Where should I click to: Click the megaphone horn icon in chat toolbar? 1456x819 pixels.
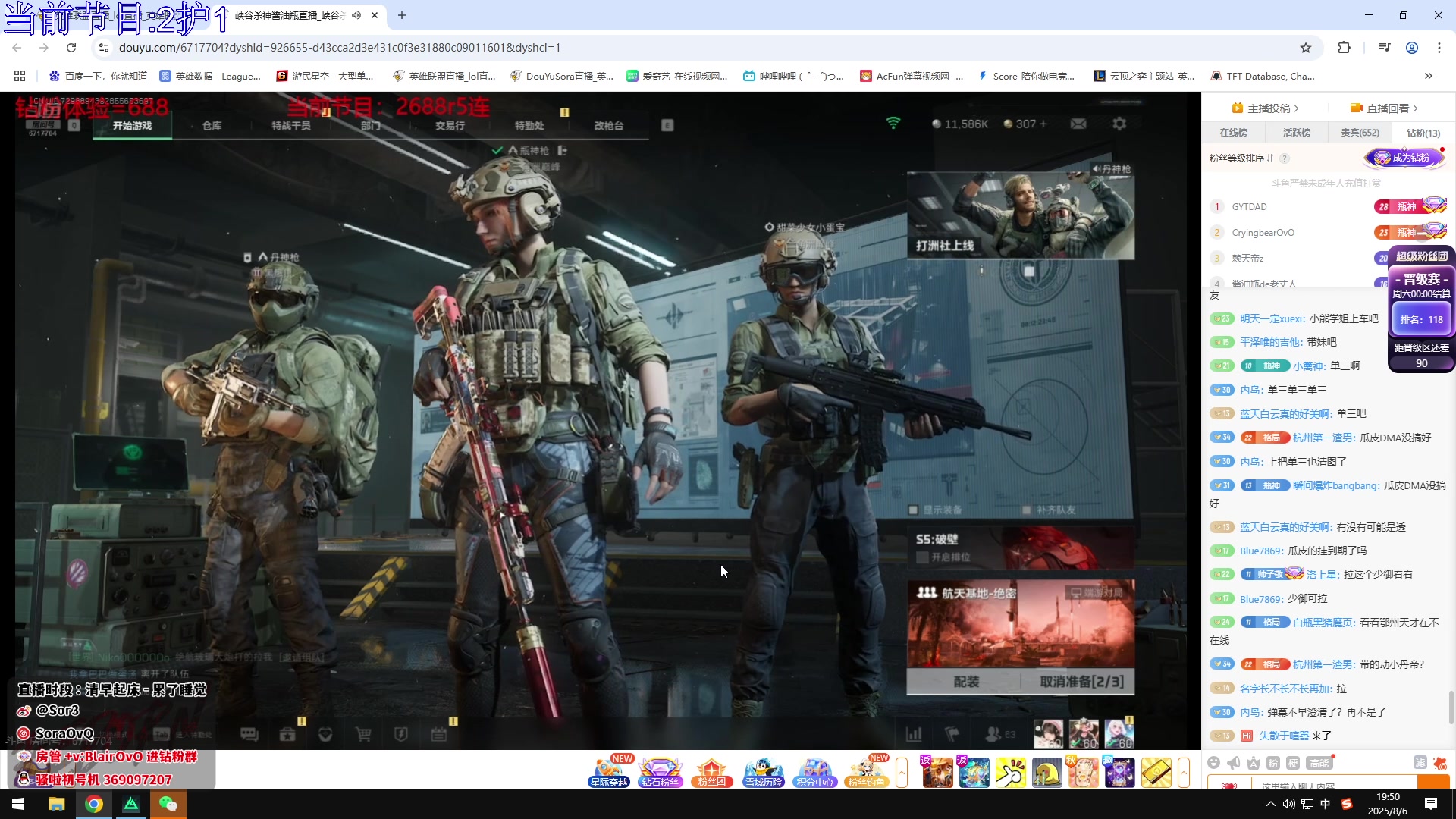point(1234,763)
